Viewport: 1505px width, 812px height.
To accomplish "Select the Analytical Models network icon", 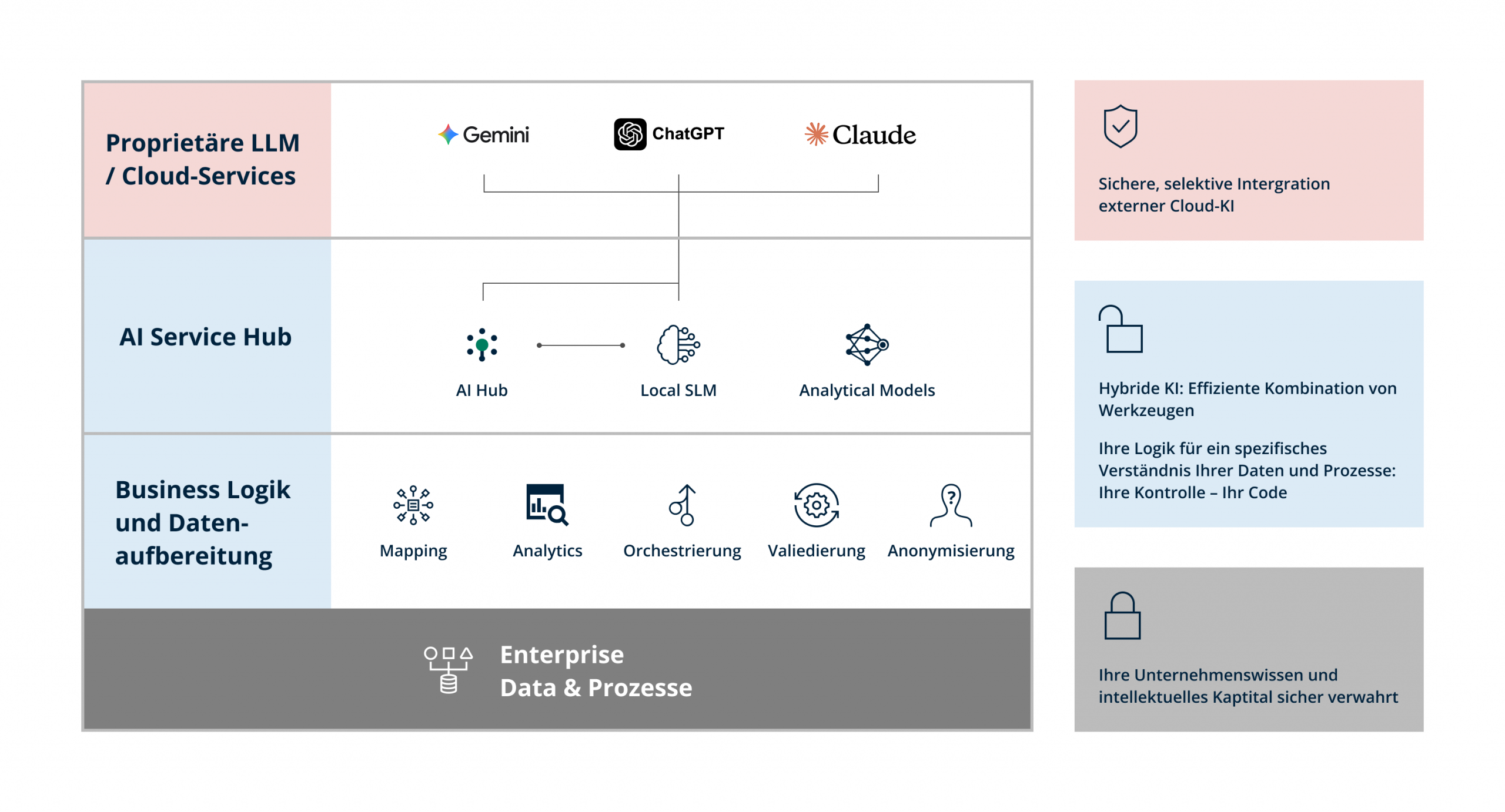I will point(867,344).
